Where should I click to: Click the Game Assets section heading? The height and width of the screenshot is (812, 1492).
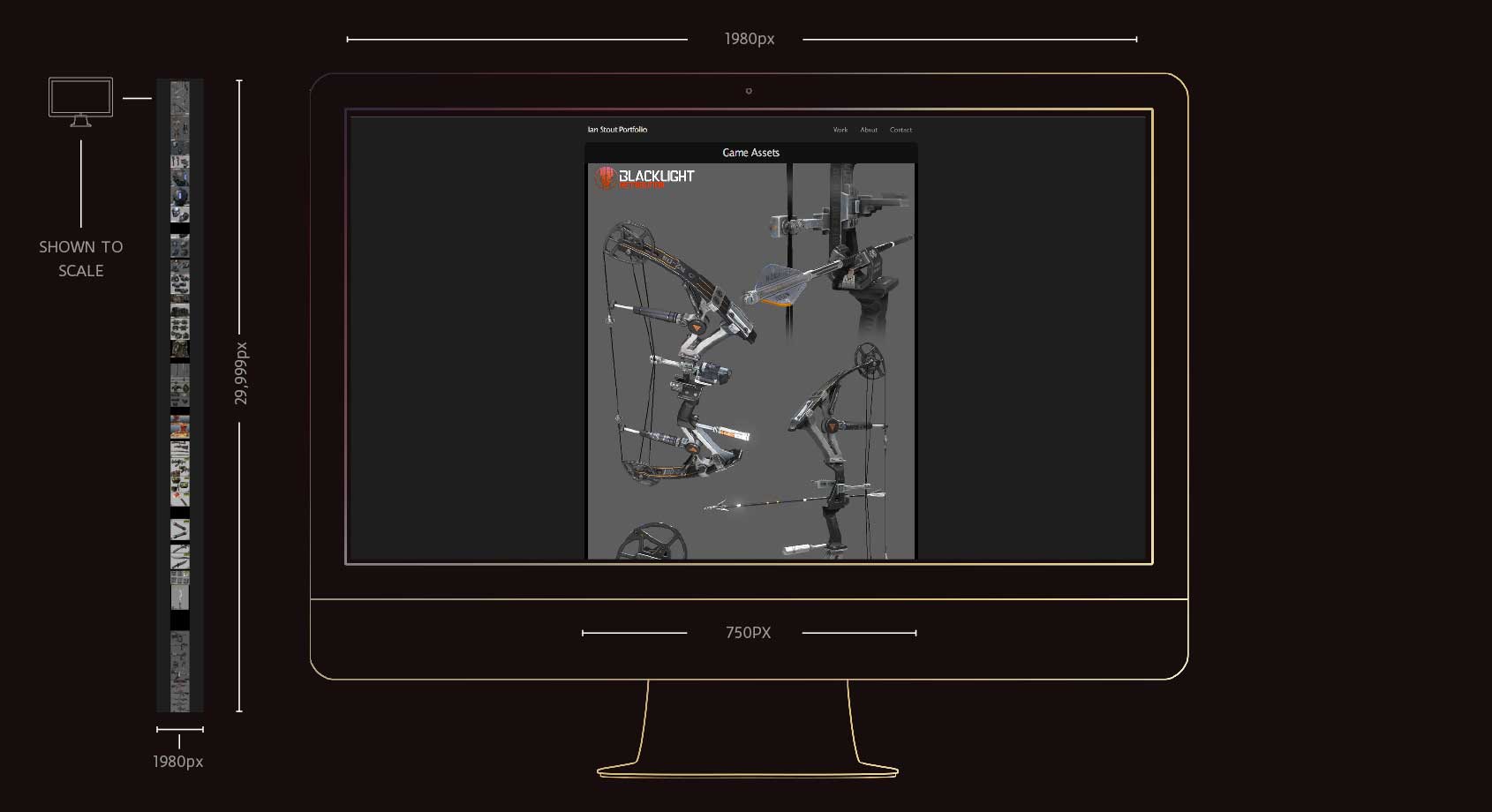(x=750, y=153)
